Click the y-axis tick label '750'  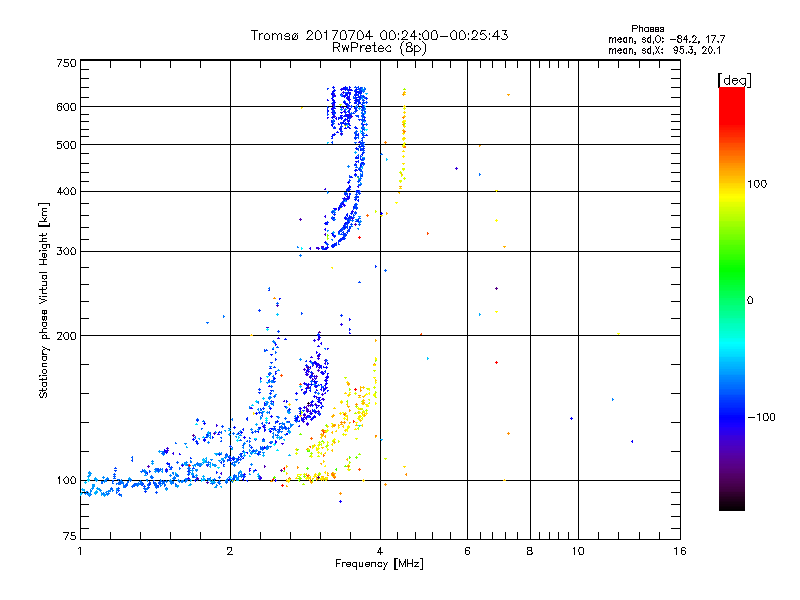coord(66,63)
